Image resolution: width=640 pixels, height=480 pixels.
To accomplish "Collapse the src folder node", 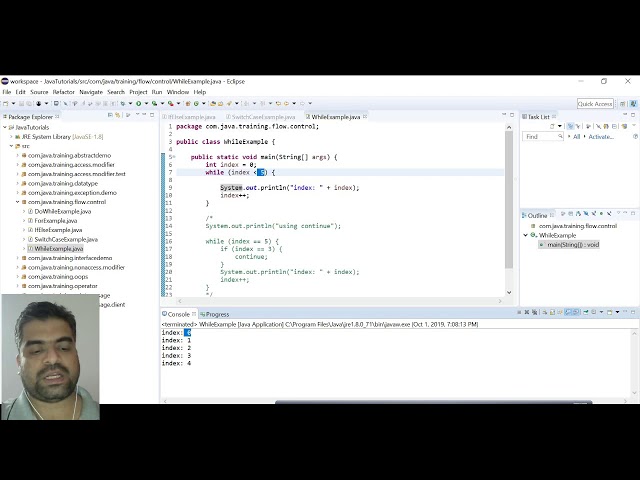I will pos(11,146).
